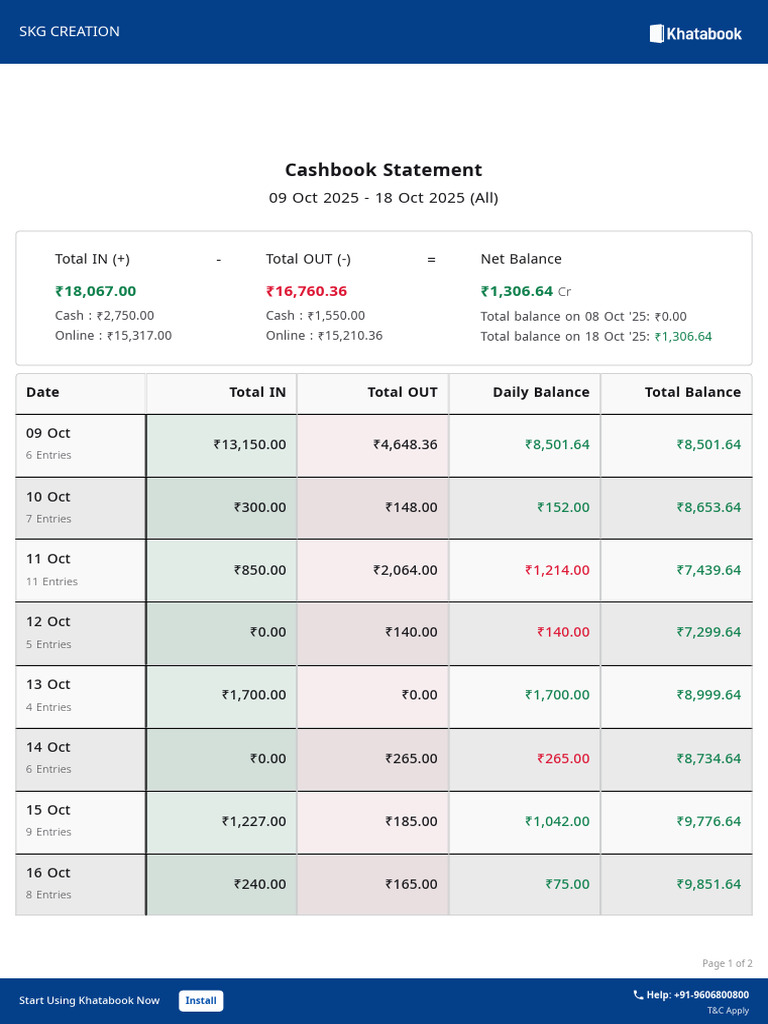Viewport: 768px width, 1024px height.
Task: Click the Cashbook Statement title
Action: pyautogui.click(x=383, y=170)
